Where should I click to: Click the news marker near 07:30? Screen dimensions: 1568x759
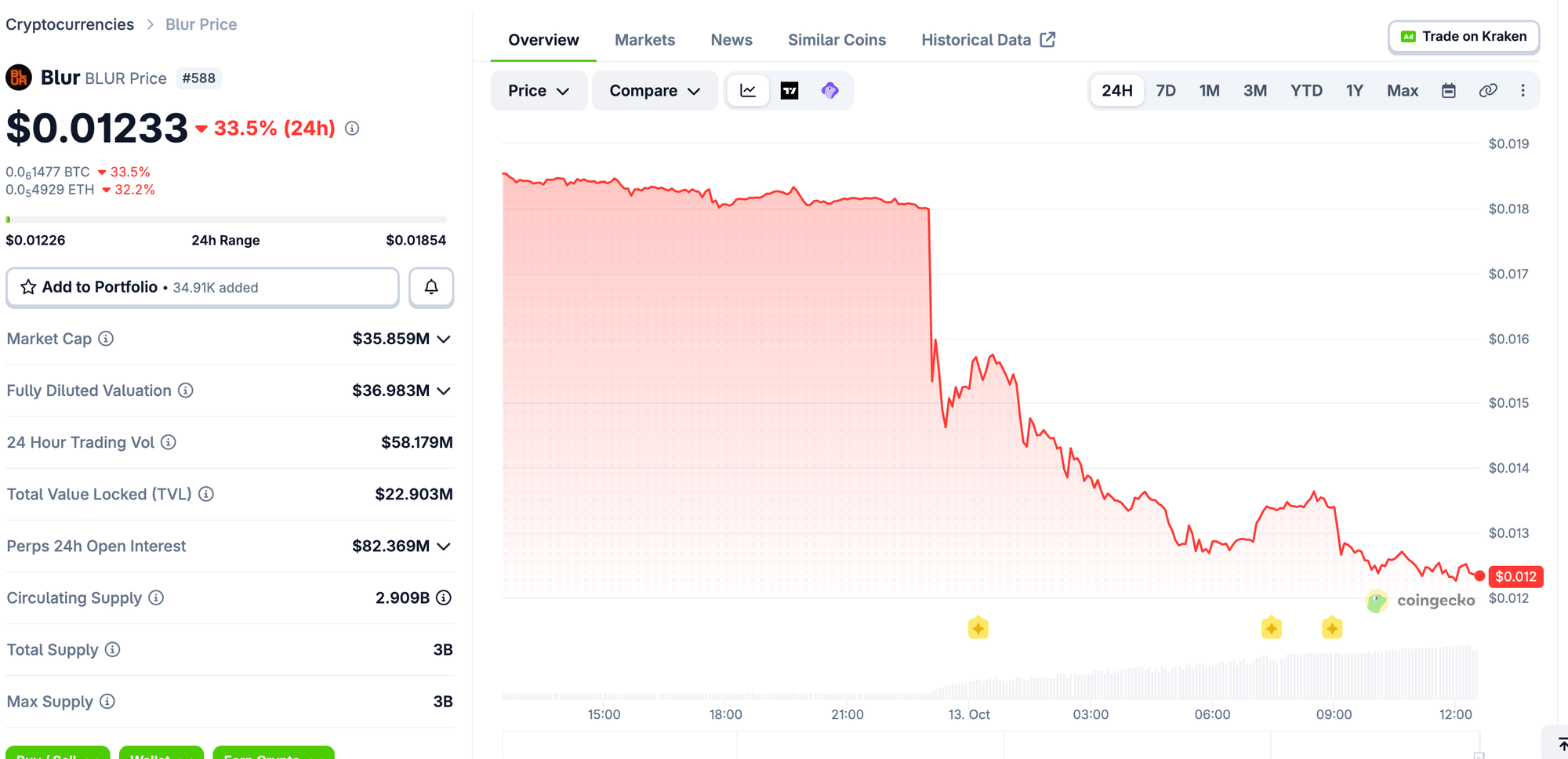pyautogui.click(x=1272, y=628)
